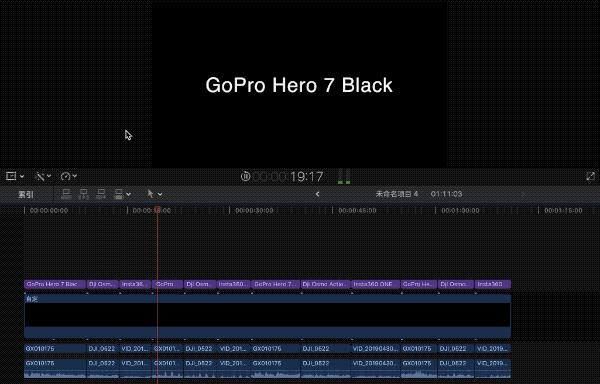
Task: Go back in timeline history with left chevron
Action: click(x=317, y=194)
